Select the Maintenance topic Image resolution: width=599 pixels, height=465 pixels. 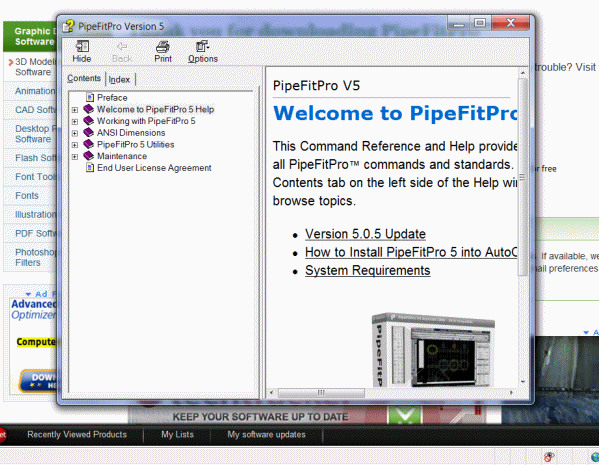point(122,156)
